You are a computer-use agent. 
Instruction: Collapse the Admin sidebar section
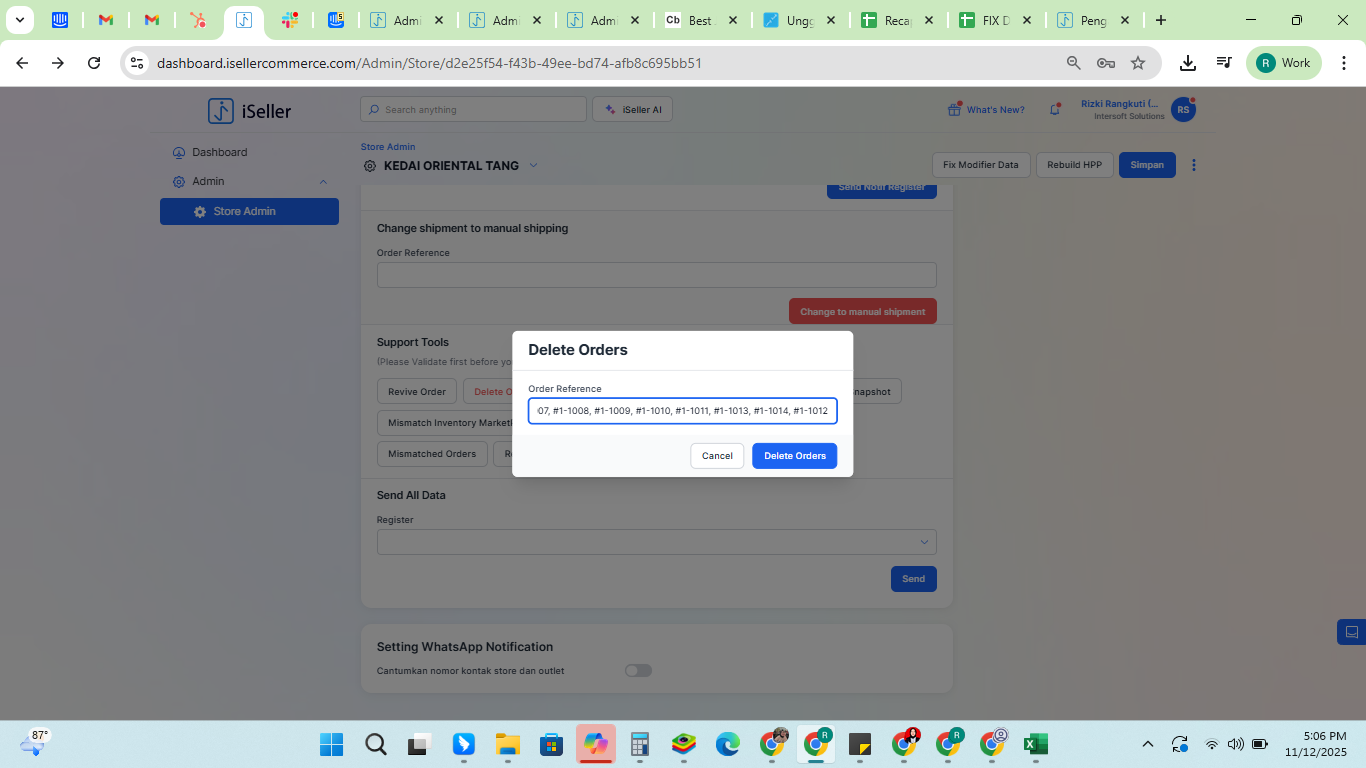pyautogui.click(x=323, y=182)
